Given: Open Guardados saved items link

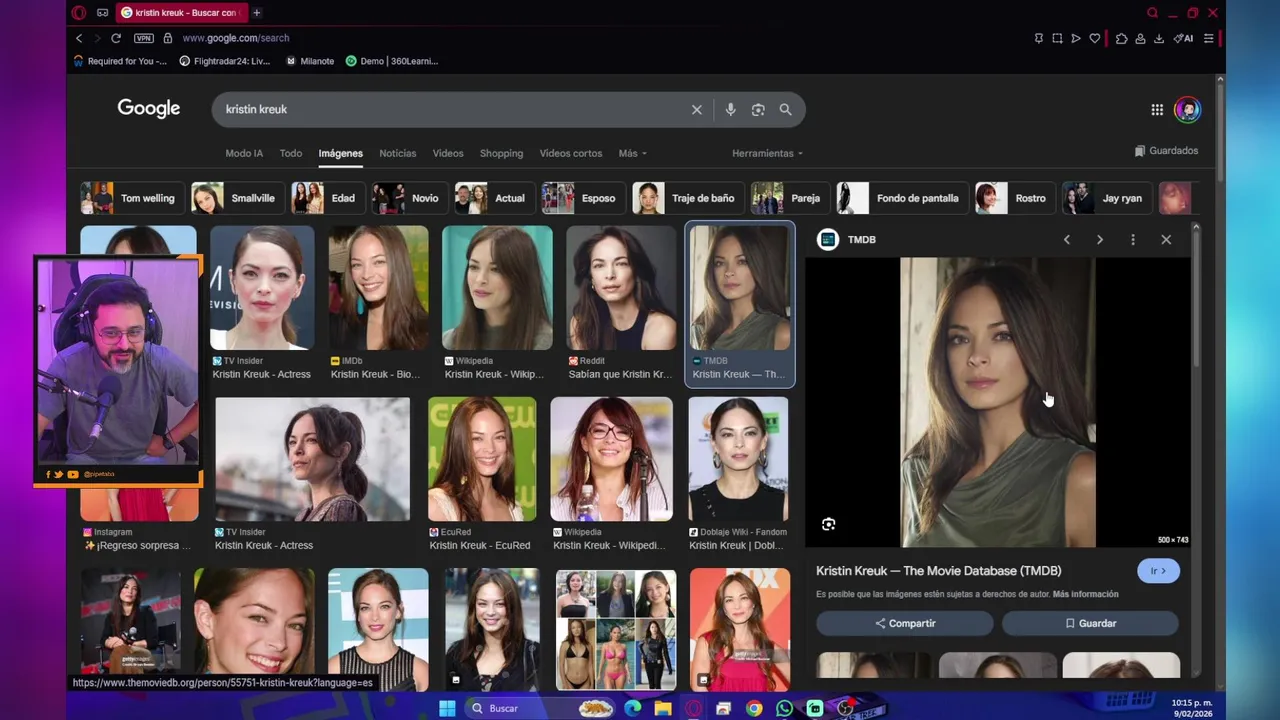Looking at the screenshot, I should click(1166, 151).
